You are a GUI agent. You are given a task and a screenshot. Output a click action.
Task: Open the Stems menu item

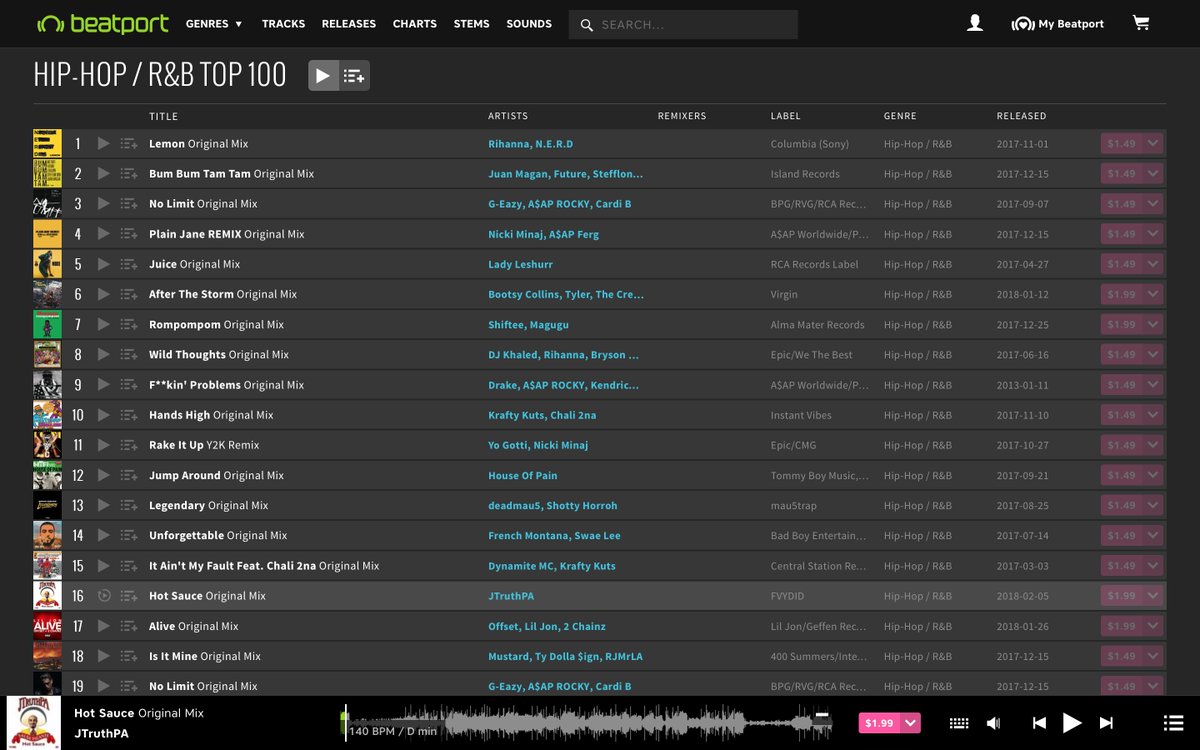click(x=471, y=23)
